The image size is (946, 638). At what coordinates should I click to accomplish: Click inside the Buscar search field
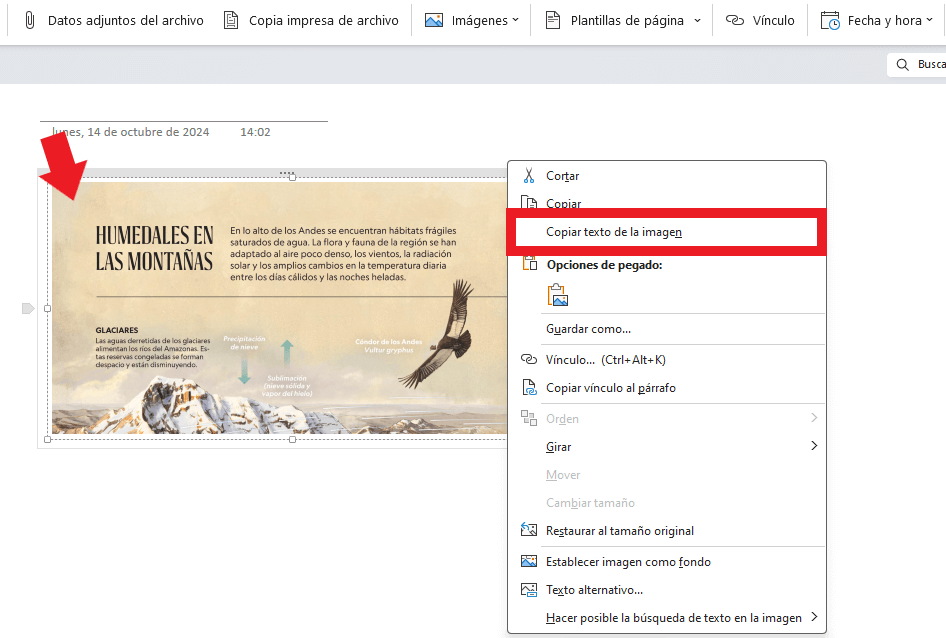[x=916, y=65]
